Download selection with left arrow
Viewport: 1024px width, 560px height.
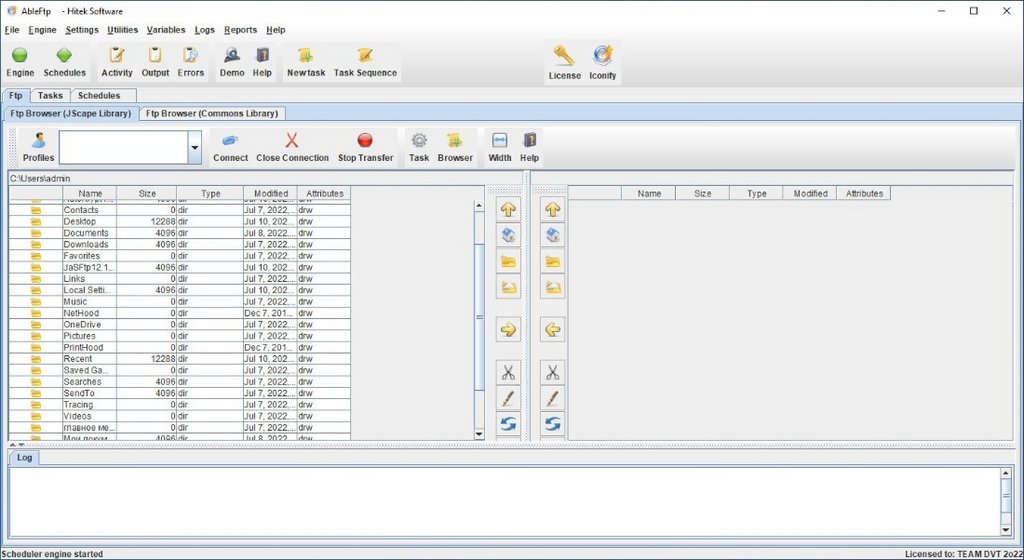(x=552, y=330)
